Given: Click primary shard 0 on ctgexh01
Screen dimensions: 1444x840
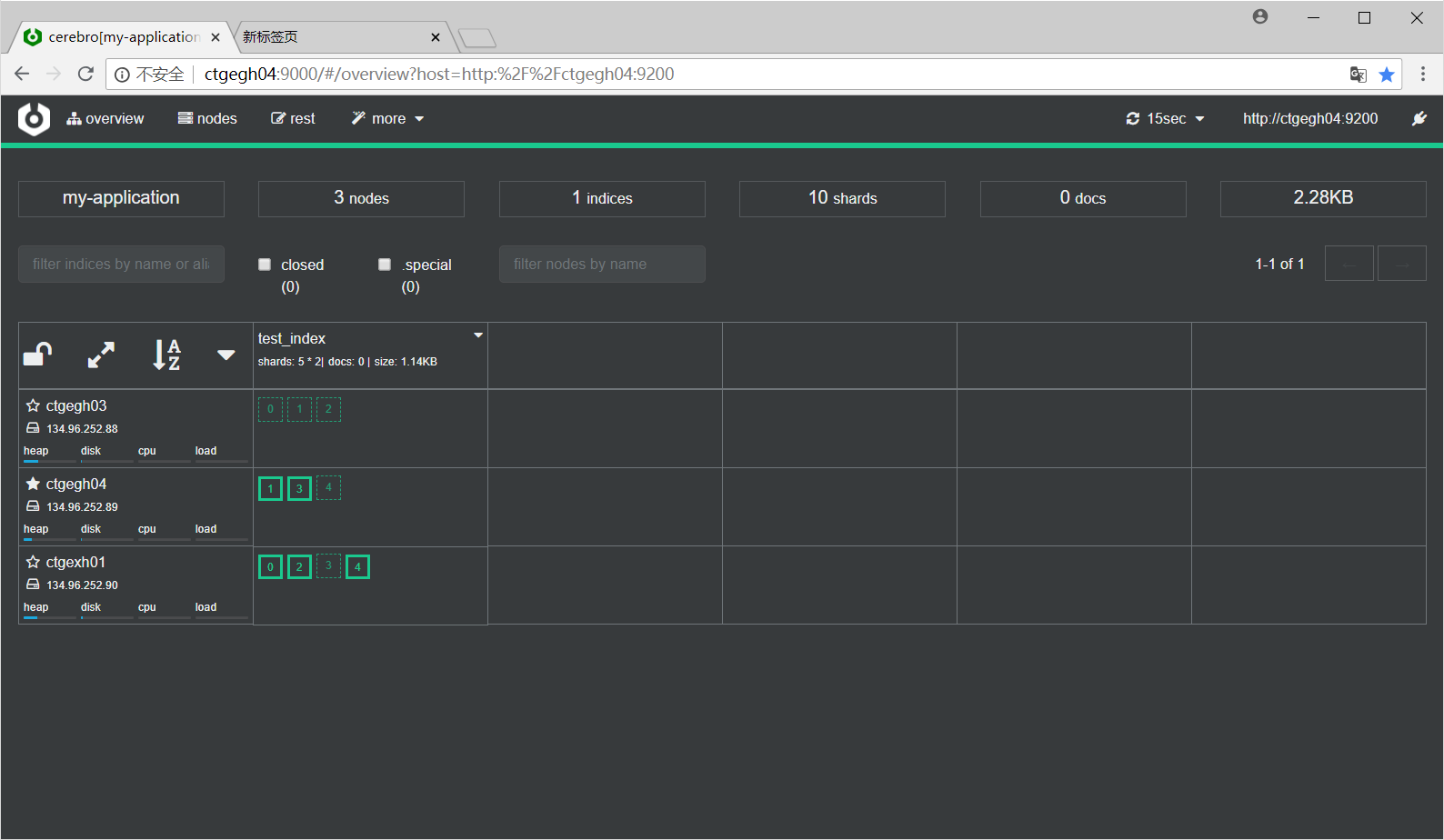Looking at the screenshot, I should [x=270, y=566].
